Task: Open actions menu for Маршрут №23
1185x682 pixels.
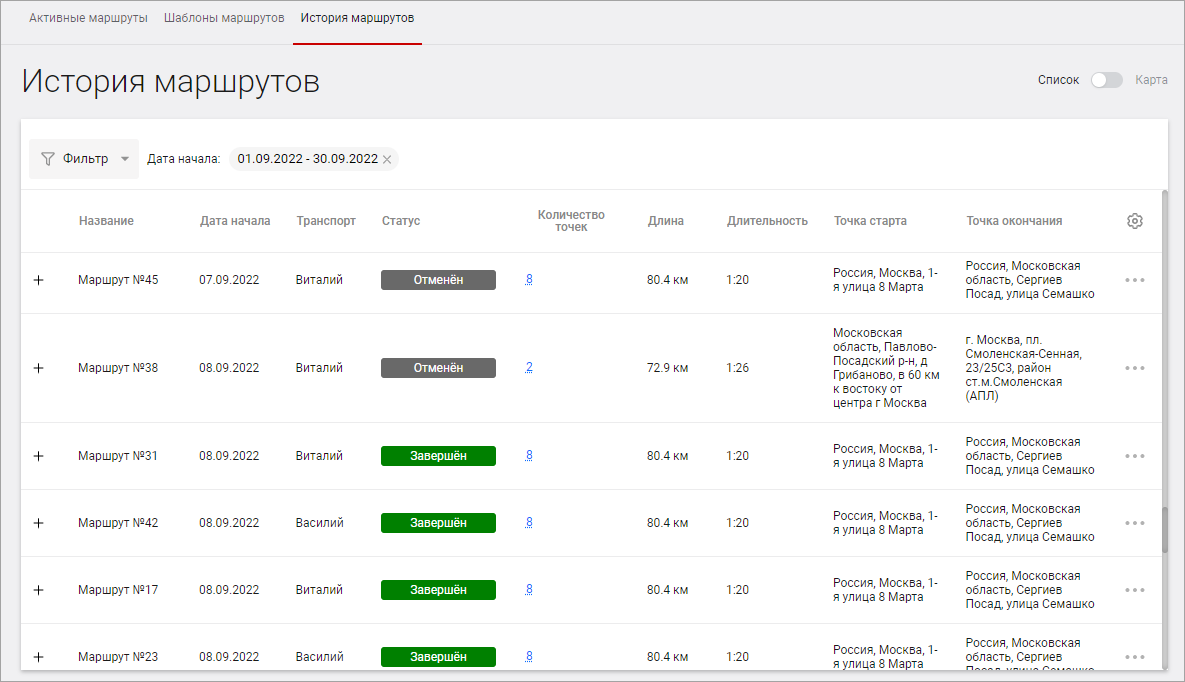Action: tap(1134, 657)
